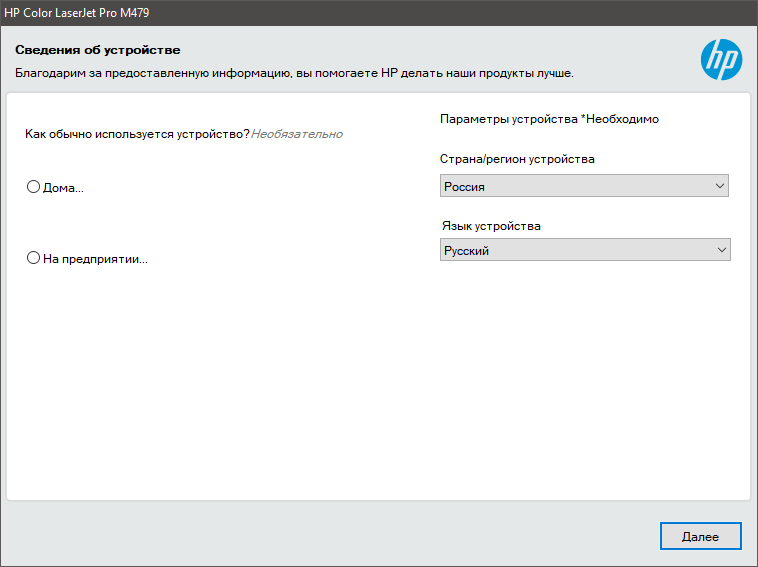Click the "Как обычно используется устройство?" question label
Screen dimensions: 758x567
click(x=137, y=134)
